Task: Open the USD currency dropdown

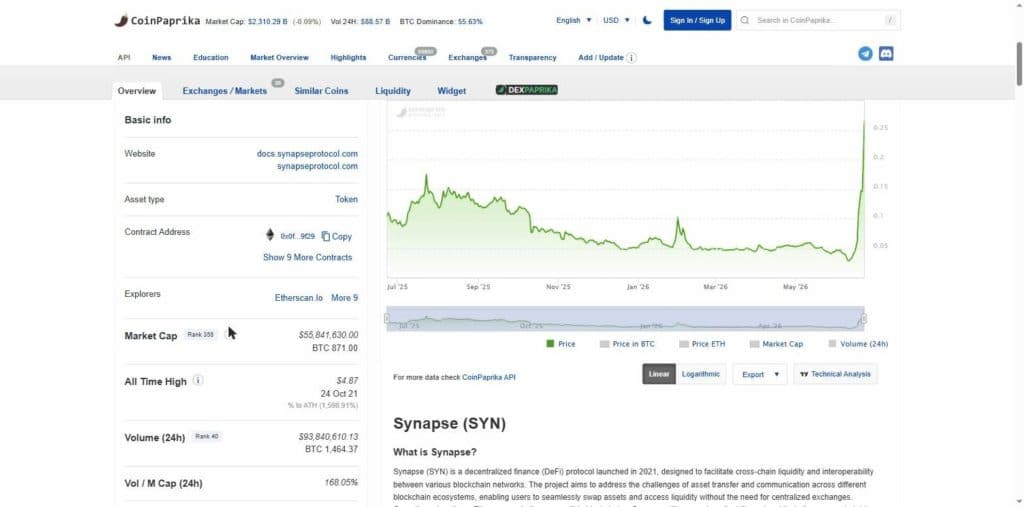Action: (x=616, y=20)
